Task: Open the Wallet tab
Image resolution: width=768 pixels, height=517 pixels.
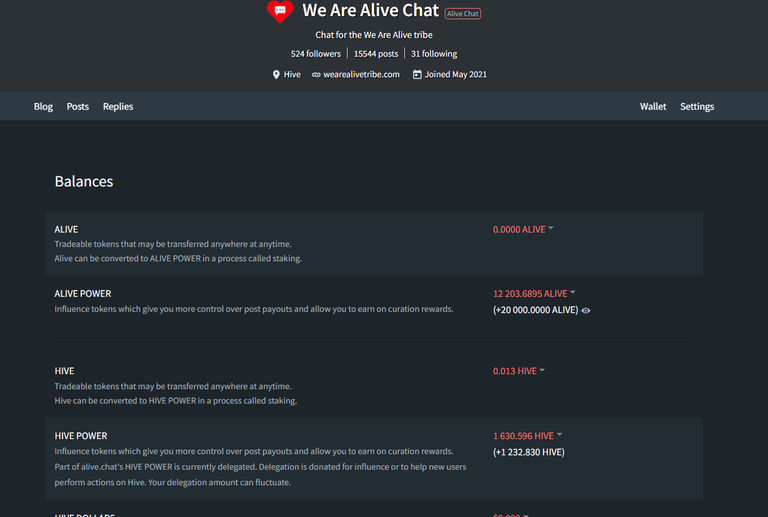Action: (x=653, y=106)
